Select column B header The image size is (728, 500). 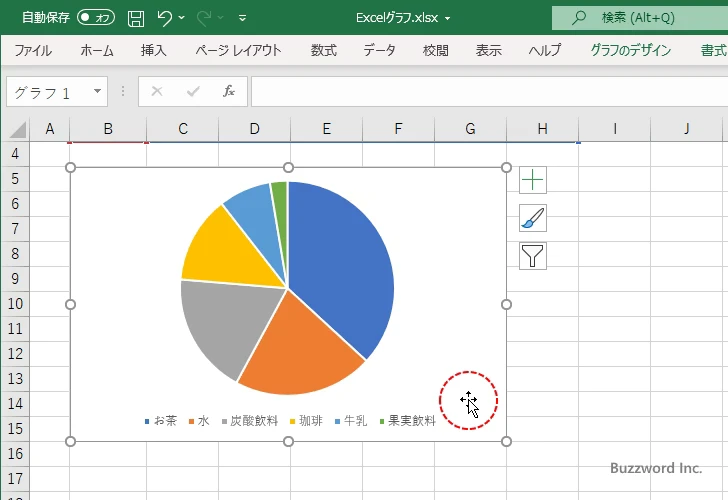pos(108,129)
